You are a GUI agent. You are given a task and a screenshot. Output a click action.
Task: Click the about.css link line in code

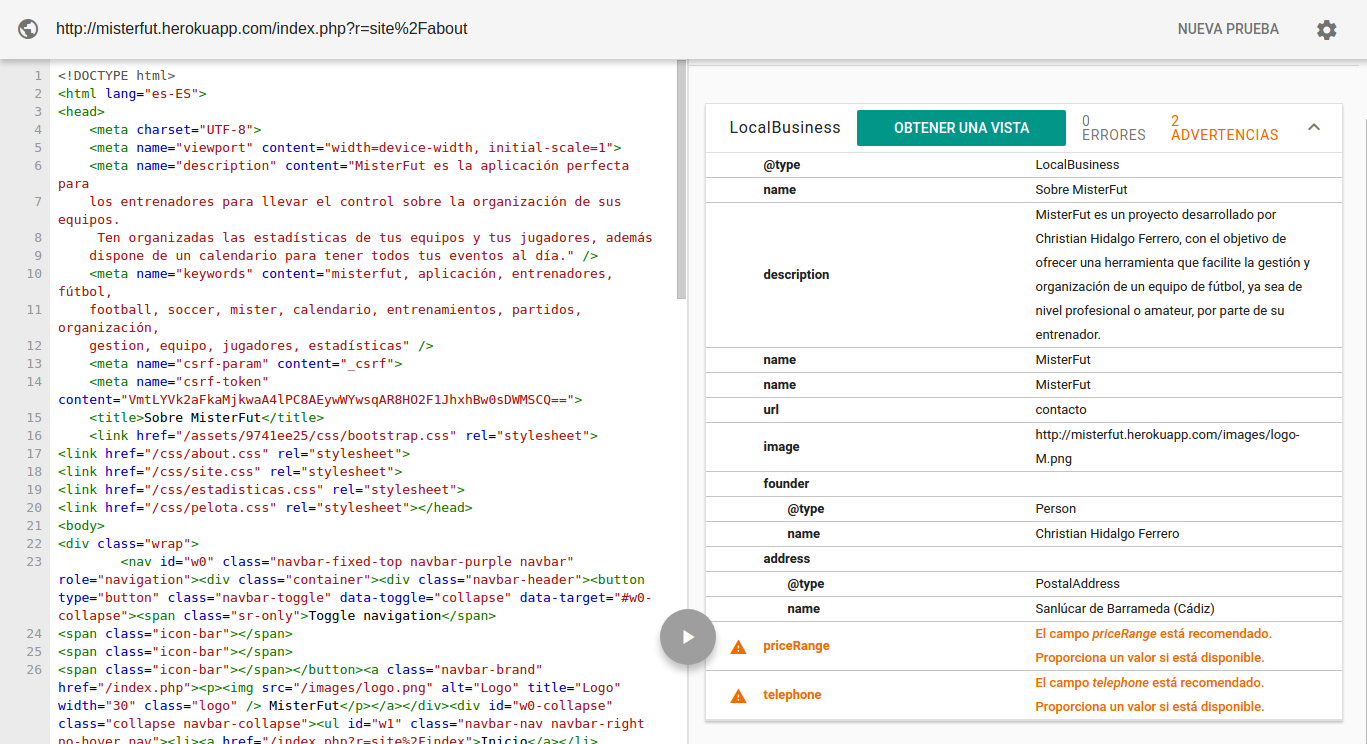(x=234, y=454)
